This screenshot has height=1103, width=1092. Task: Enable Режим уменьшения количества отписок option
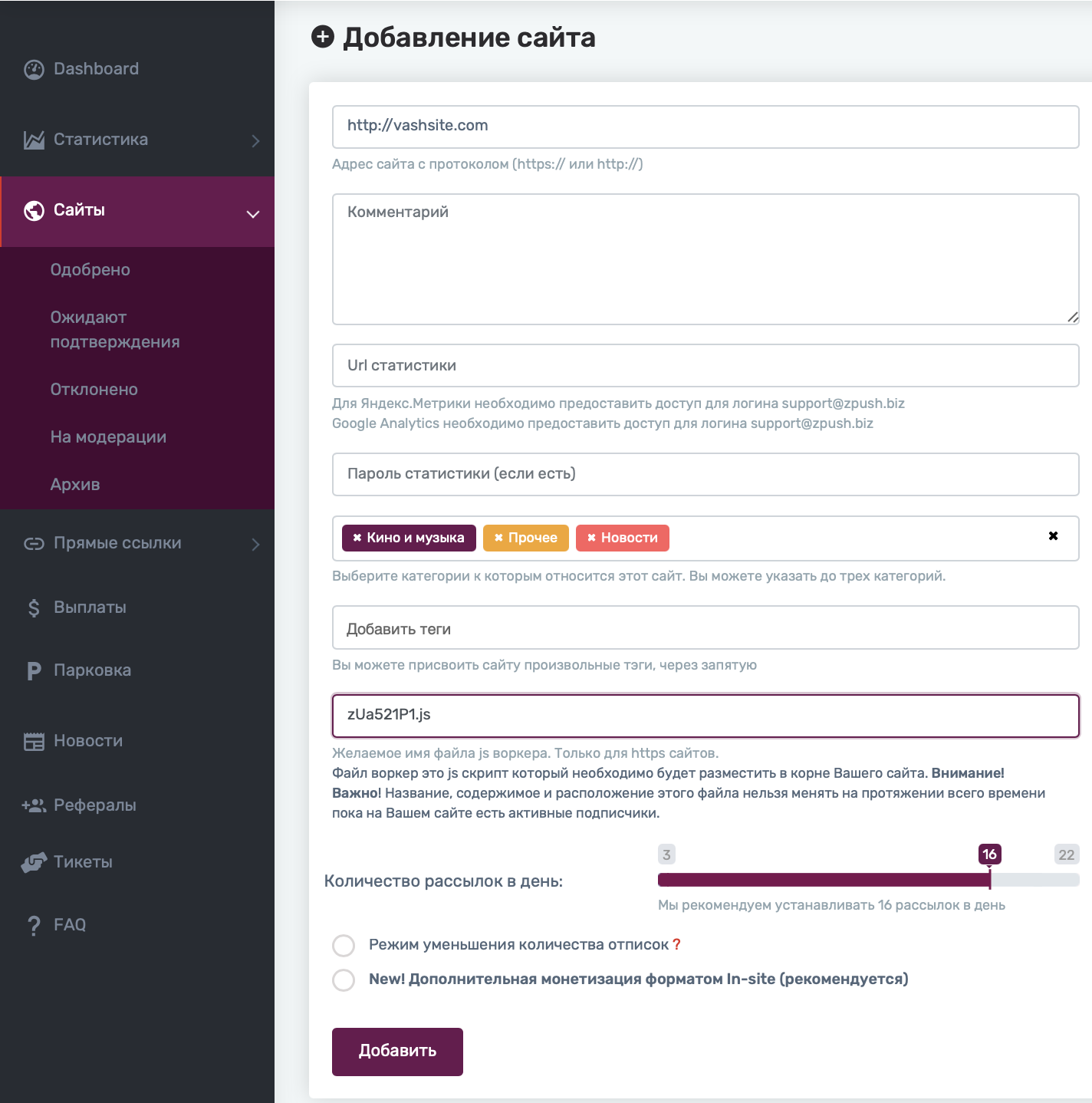pyautogui.click(x=344, y=946)
